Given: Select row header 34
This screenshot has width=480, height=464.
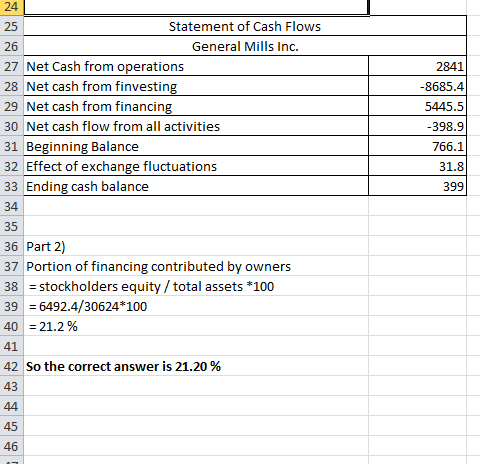Looking at the screenshot, I should point(11,206).
